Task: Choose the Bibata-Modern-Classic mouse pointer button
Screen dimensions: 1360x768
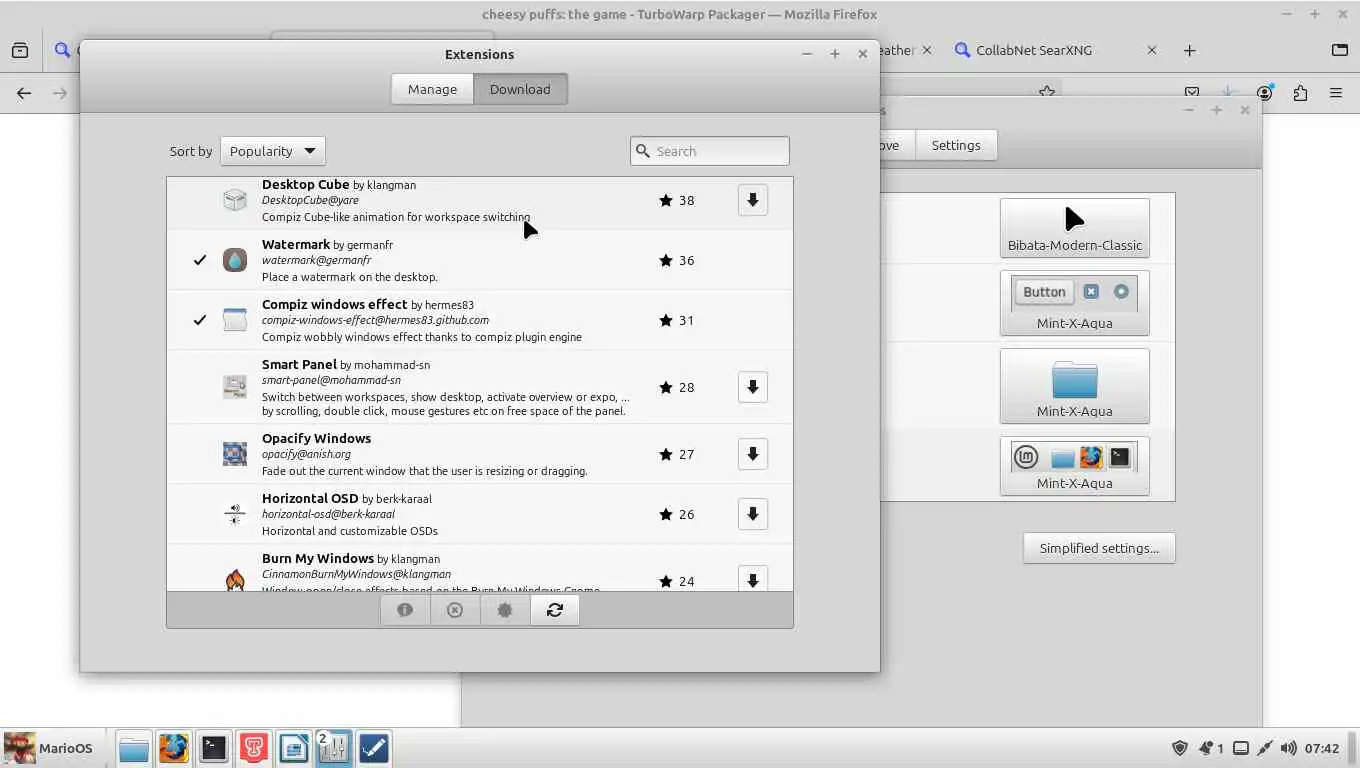Action: 1074,228
